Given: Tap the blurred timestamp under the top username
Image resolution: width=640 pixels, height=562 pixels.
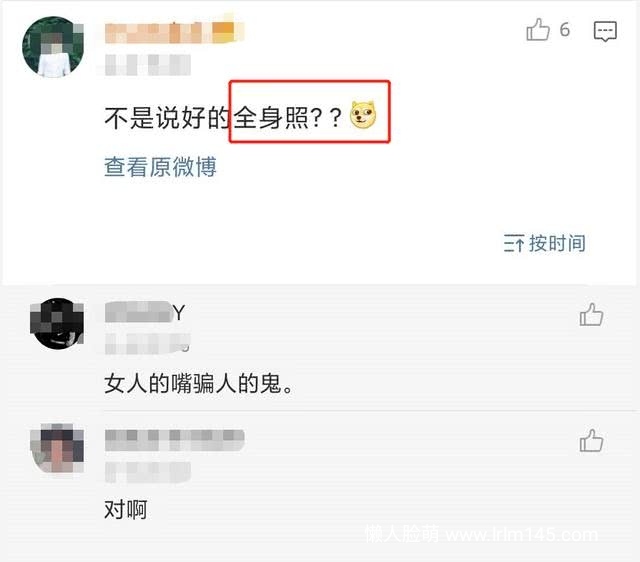Looking at the screenshot, I should coord(148,65).
